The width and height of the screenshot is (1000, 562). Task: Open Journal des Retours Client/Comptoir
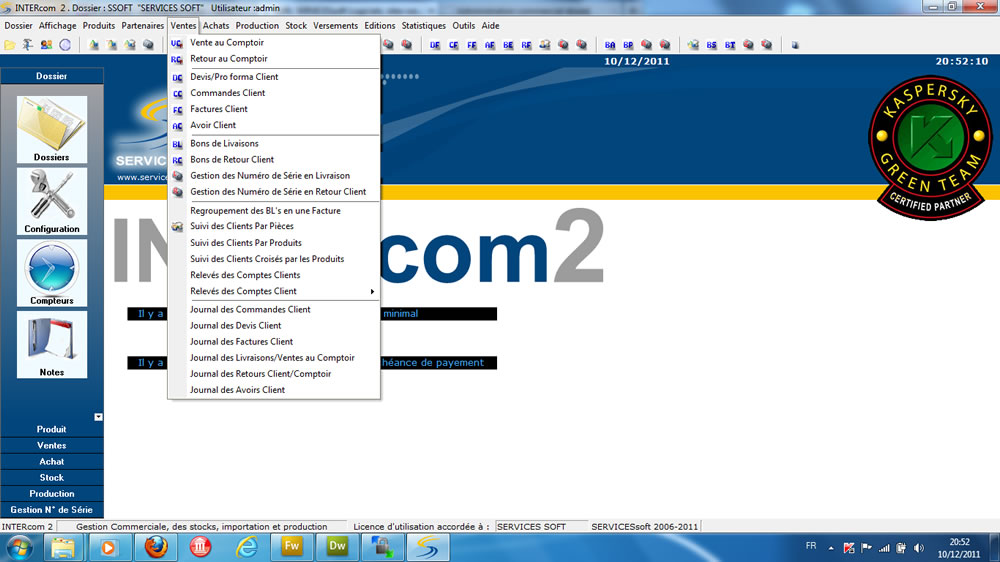click(x=274, y=374)
